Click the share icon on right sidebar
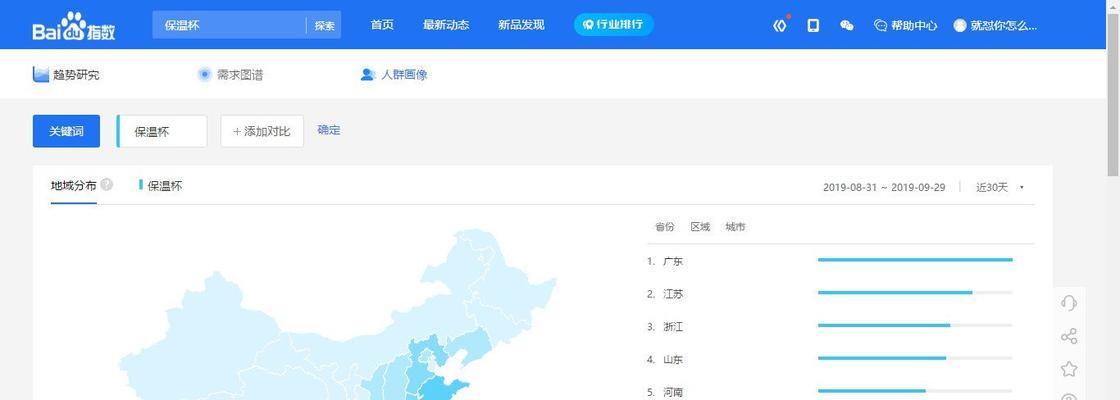1120x400 pixels. click(x=1068, y=336)
